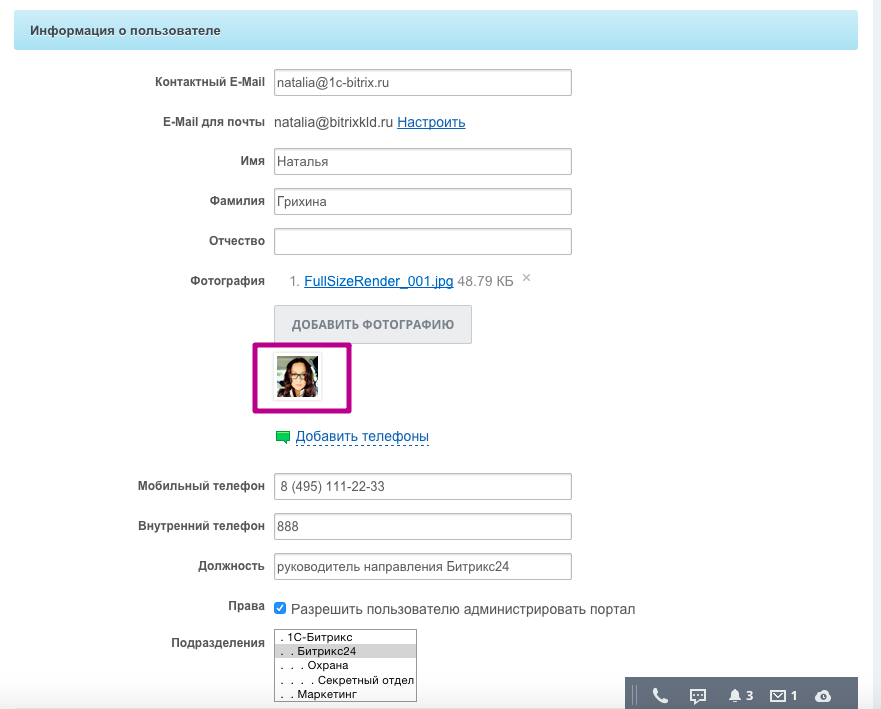
Task: Focus the Фамилия input field
Action: pos(423,202)
